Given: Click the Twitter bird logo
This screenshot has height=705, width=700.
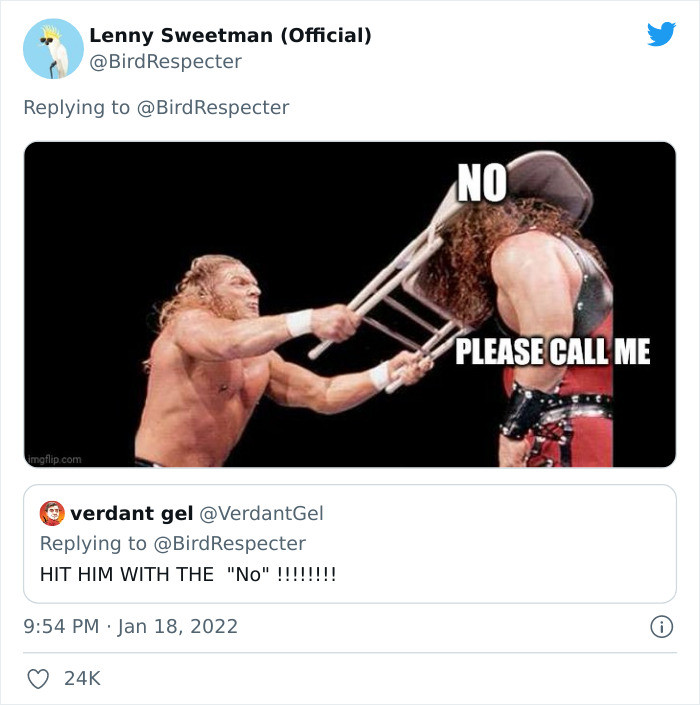Looking at the screenshot, I should 661,35.
